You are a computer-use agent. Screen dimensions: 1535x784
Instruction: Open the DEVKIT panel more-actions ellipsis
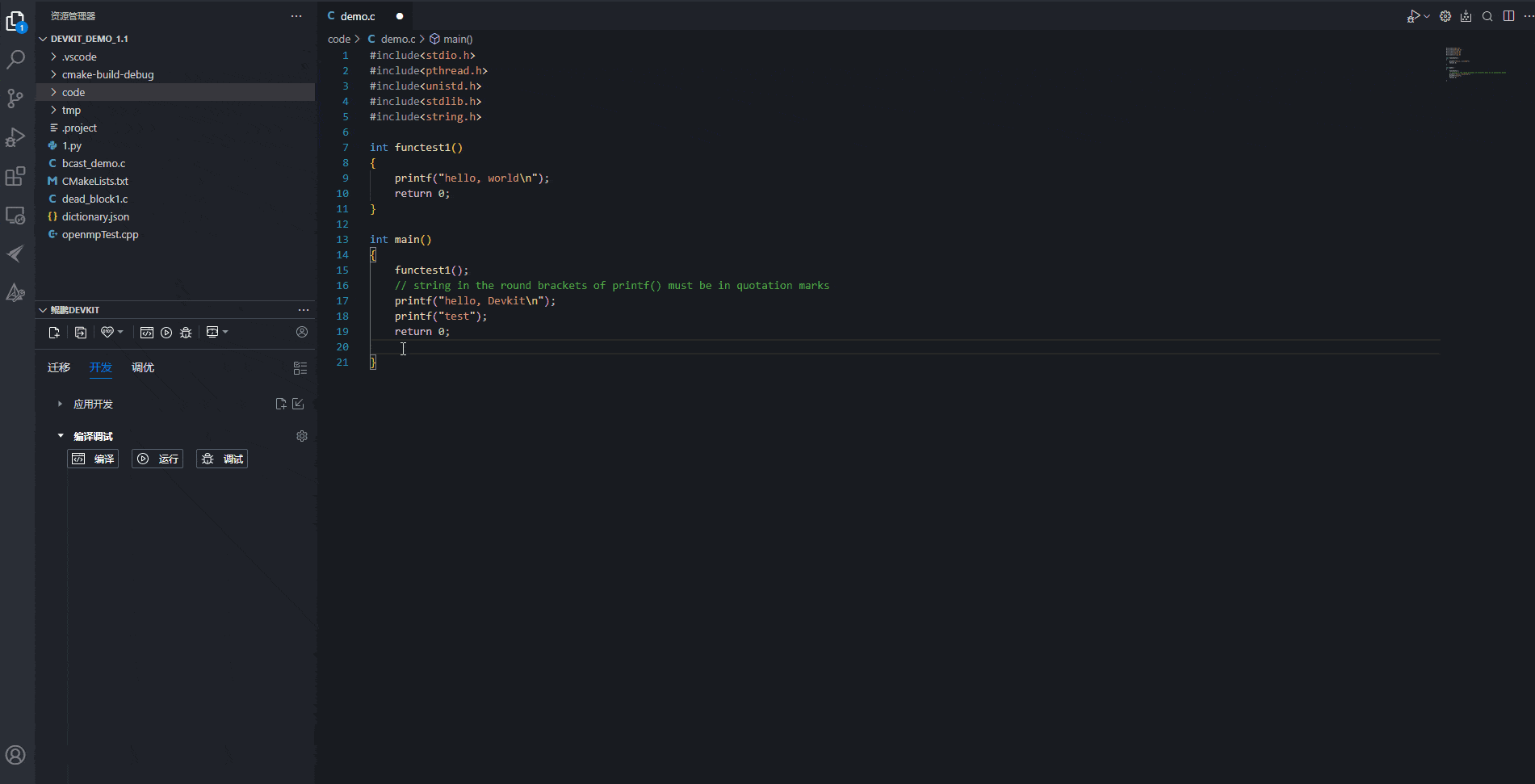(x=304, y=310)
